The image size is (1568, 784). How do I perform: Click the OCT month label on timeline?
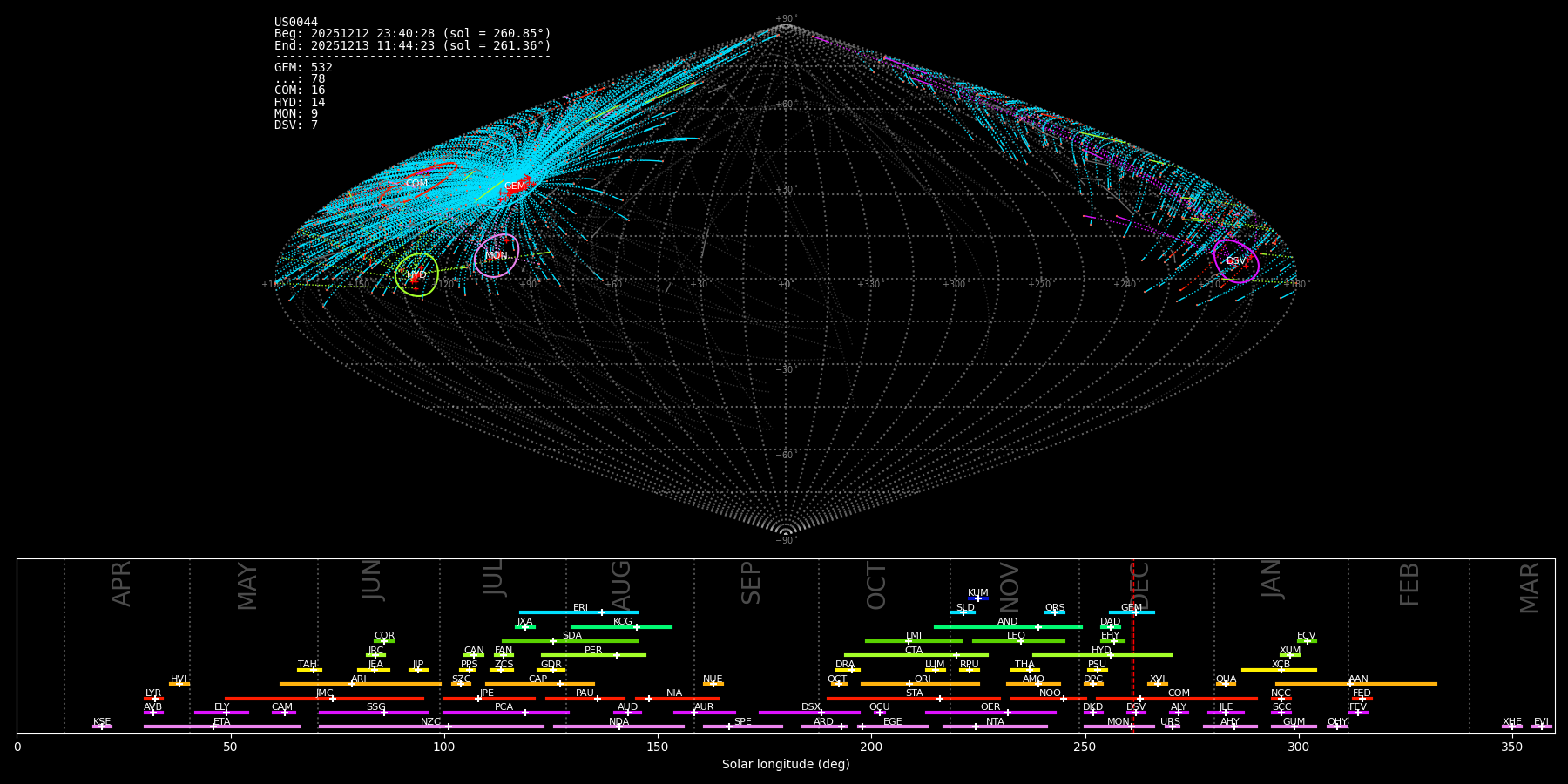[876, 585]
